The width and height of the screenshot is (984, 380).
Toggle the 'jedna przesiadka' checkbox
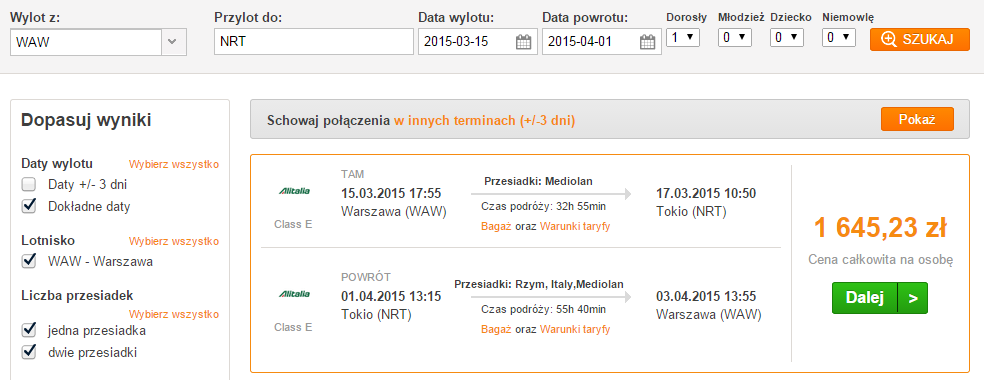coord(28,330)
